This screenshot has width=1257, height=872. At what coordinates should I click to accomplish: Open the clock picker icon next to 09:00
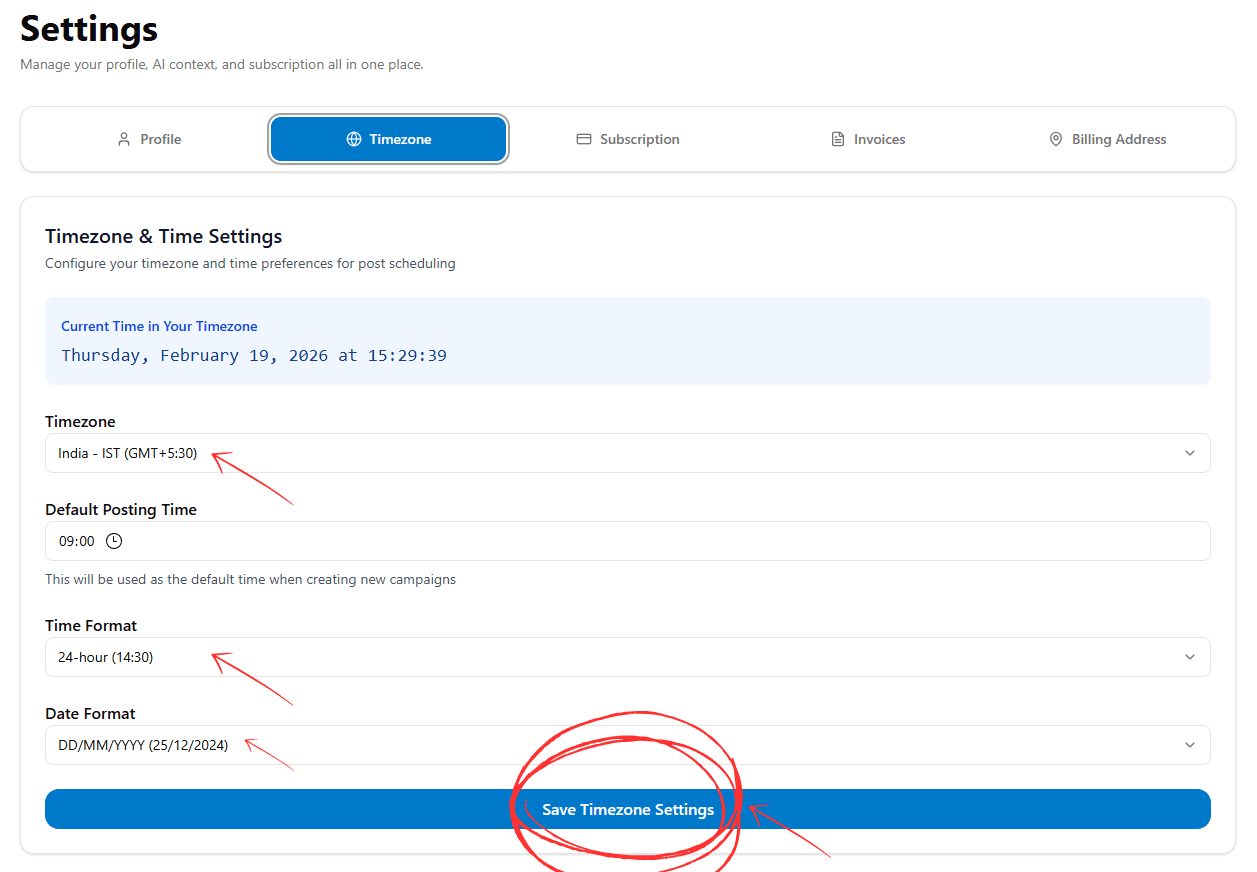[114, 541]
